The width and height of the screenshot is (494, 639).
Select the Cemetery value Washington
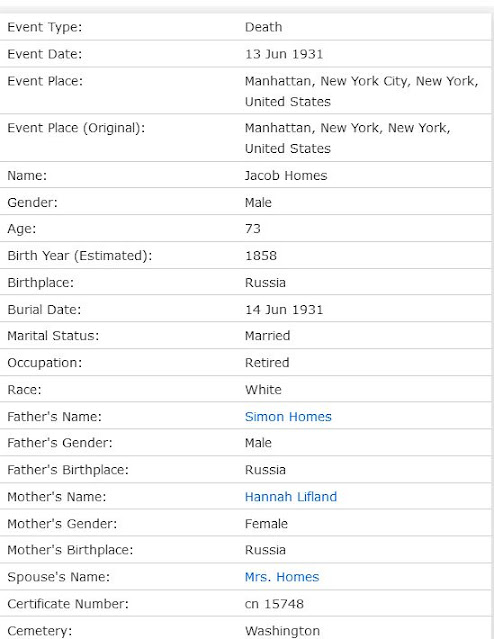click(x=282, y=630)
